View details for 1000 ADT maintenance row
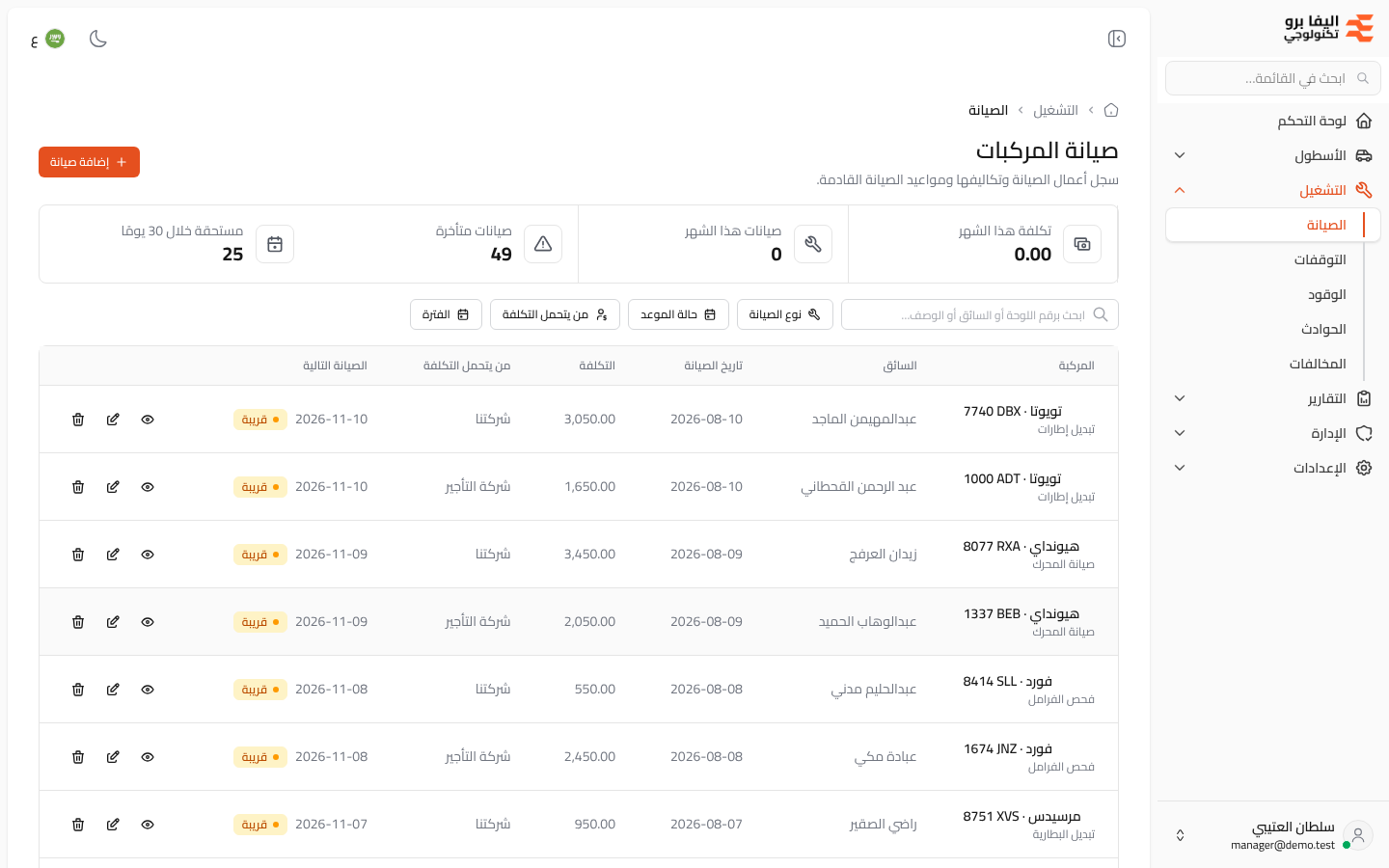This screenshot has height=868, width=1389. (148, 487)
